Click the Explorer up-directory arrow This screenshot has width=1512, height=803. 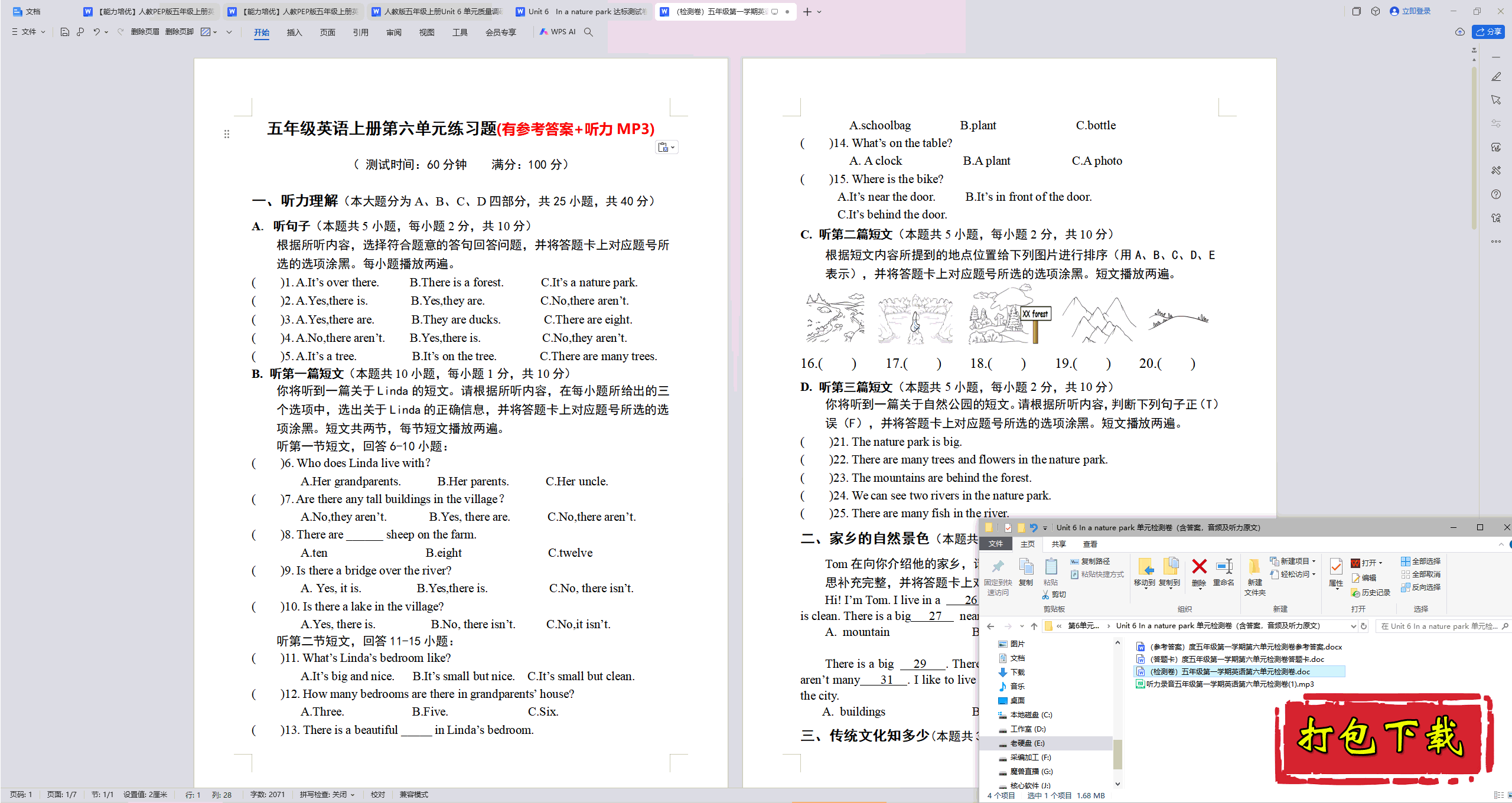click(1034, 626)
